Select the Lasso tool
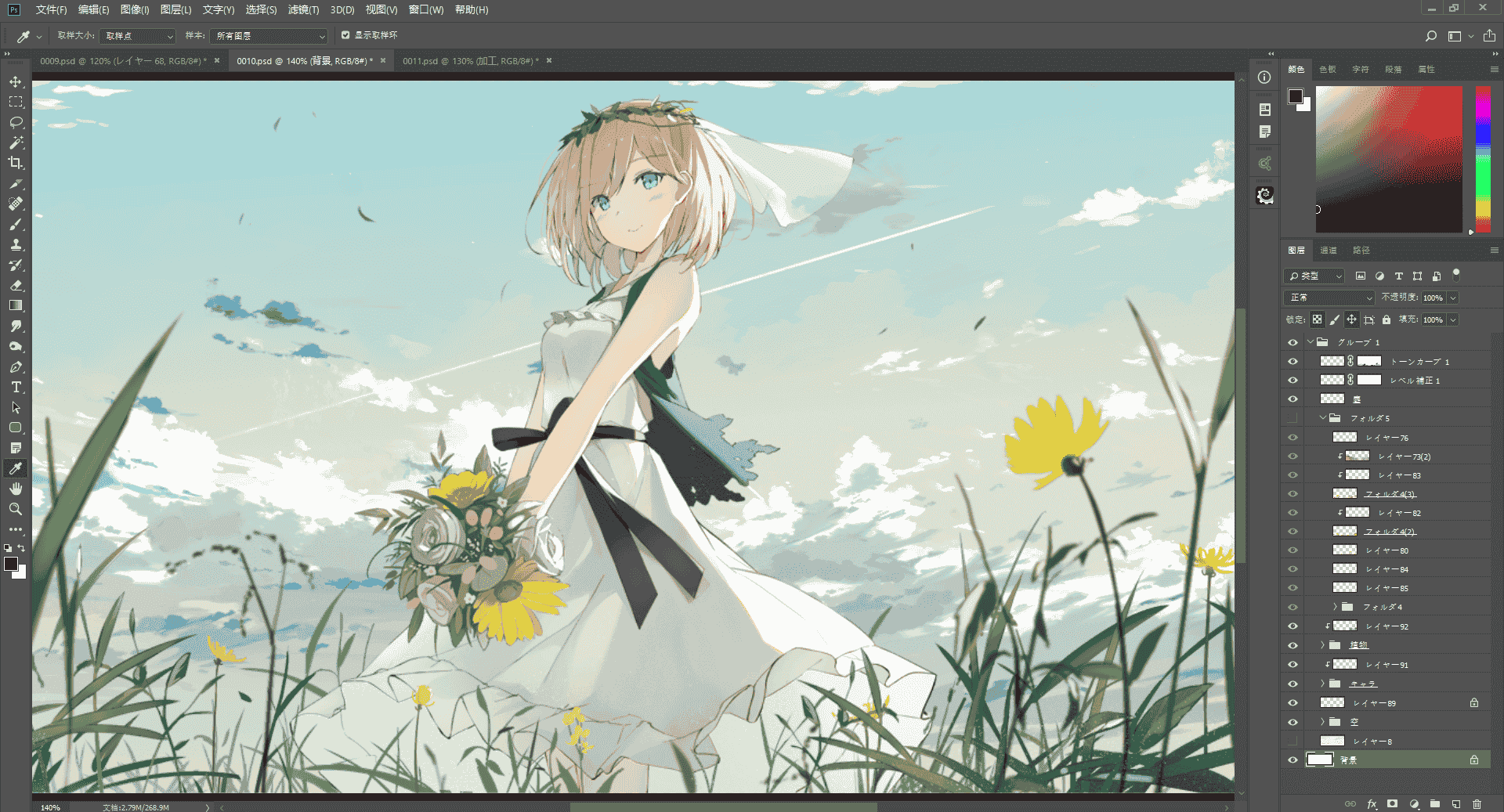 point(16,122)
